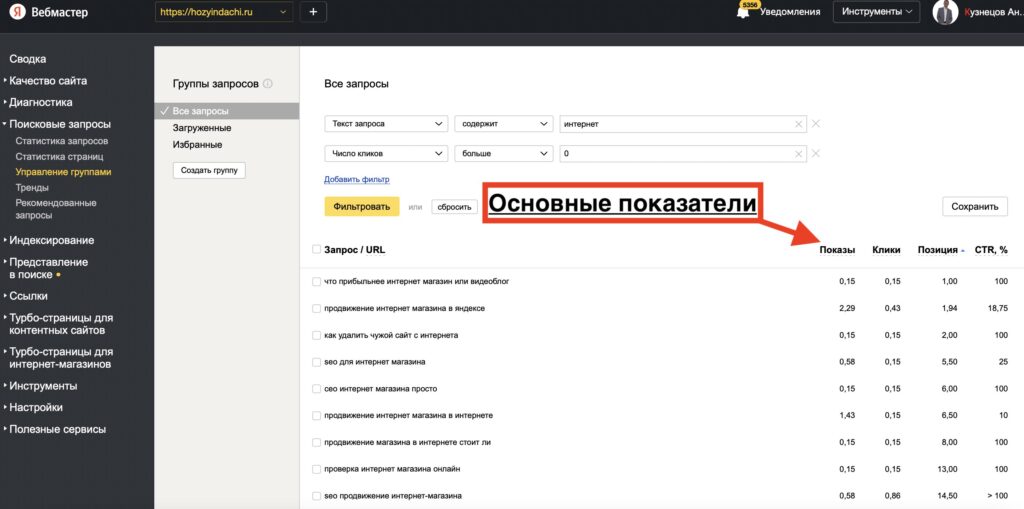Sort by Позиция column arrow

963,250
